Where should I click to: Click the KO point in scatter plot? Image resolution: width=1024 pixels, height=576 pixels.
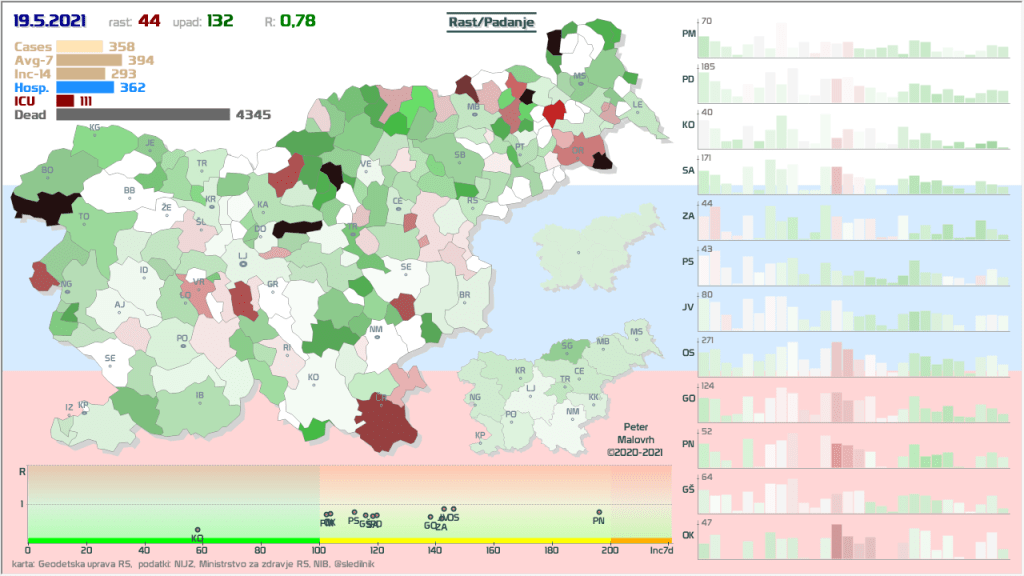(198, 531)
